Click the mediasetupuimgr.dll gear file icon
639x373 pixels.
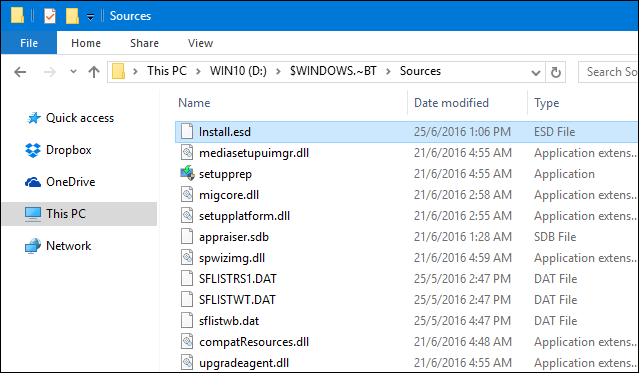(x=187, y=152)
